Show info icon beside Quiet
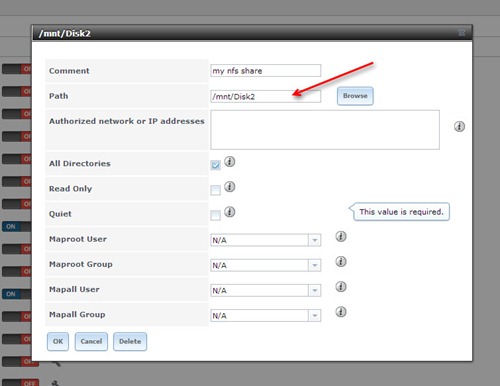Viewport: 500px width, 386px height. pos(229,212)
